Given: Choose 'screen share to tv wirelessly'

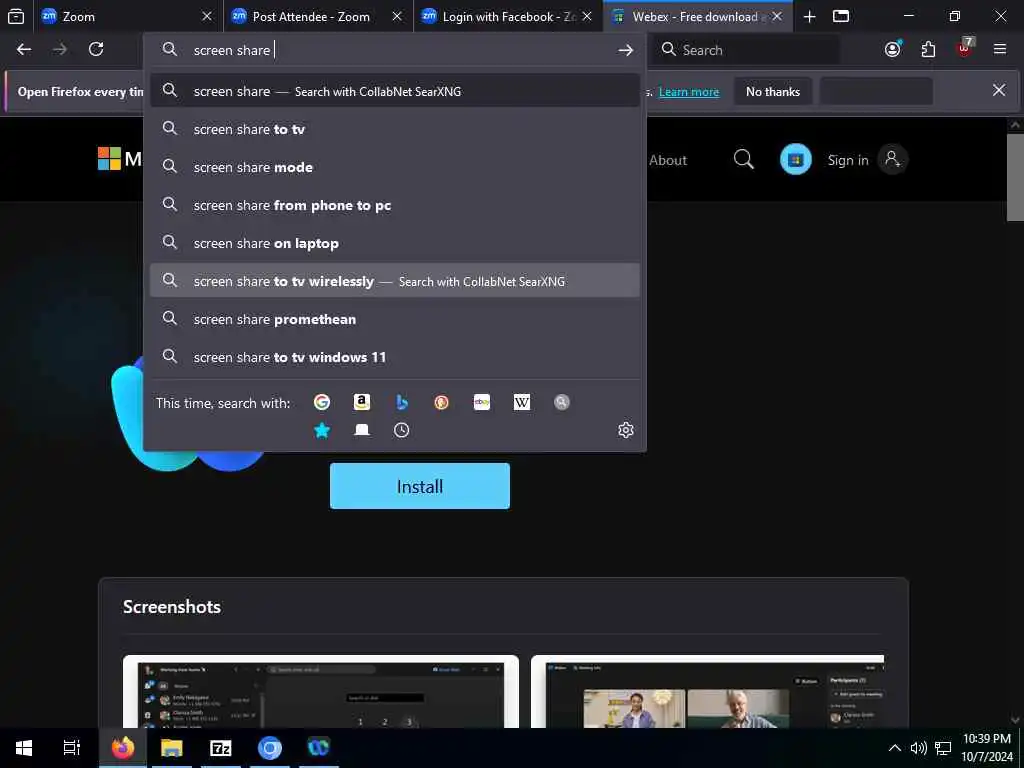Looking at the screenshot, I should (394, 281).
